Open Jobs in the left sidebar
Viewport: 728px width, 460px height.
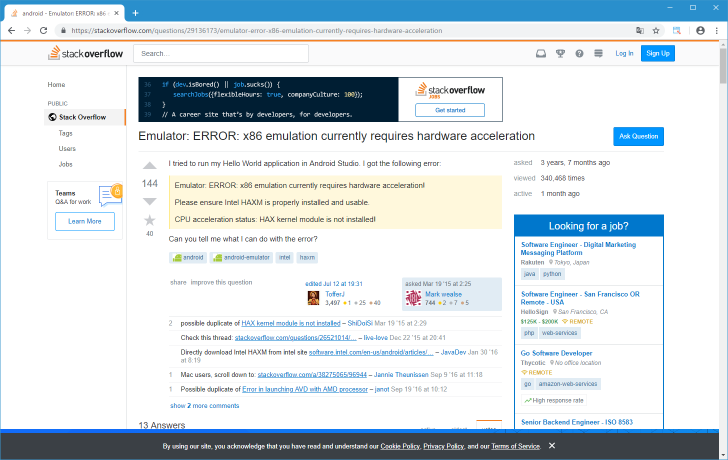coord(65,164)
